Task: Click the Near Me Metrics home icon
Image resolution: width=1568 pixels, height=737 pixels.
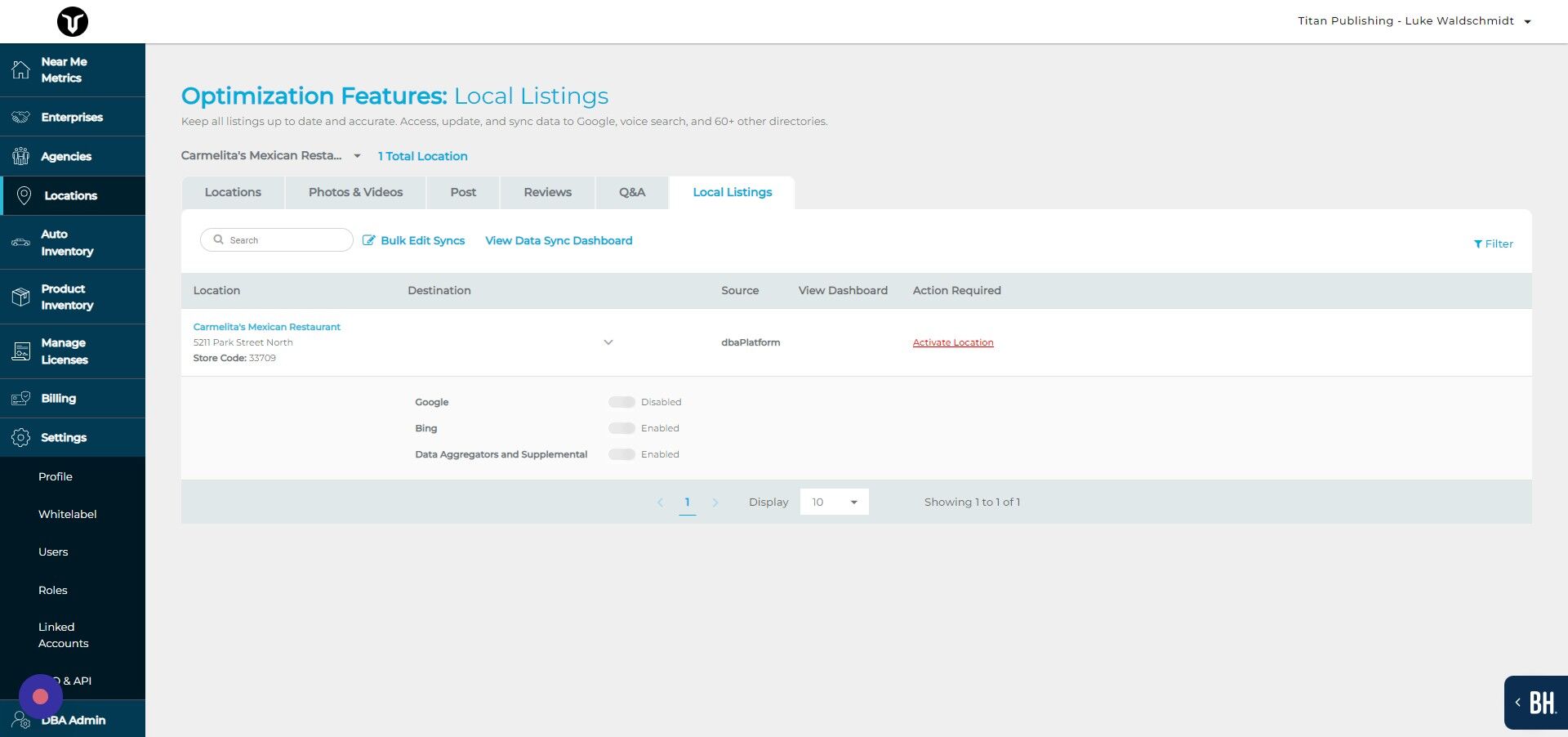Action: [x=20, y=70]
